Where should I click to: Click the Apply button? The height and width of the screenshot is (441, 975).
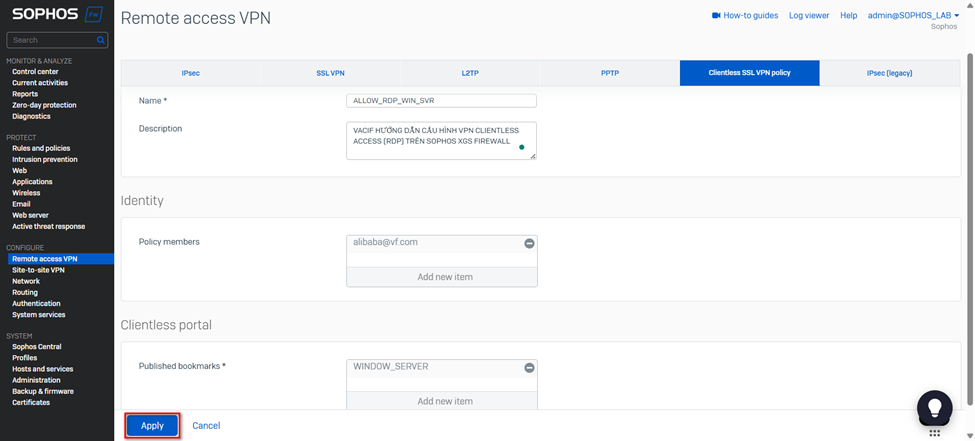[152, 426]
